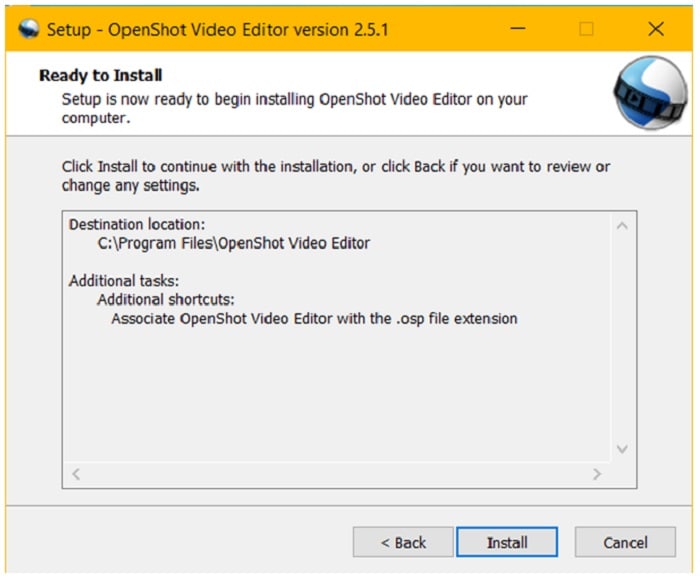
Task: Click the 'Destination location:' line
Action: (x=137, y=224)
